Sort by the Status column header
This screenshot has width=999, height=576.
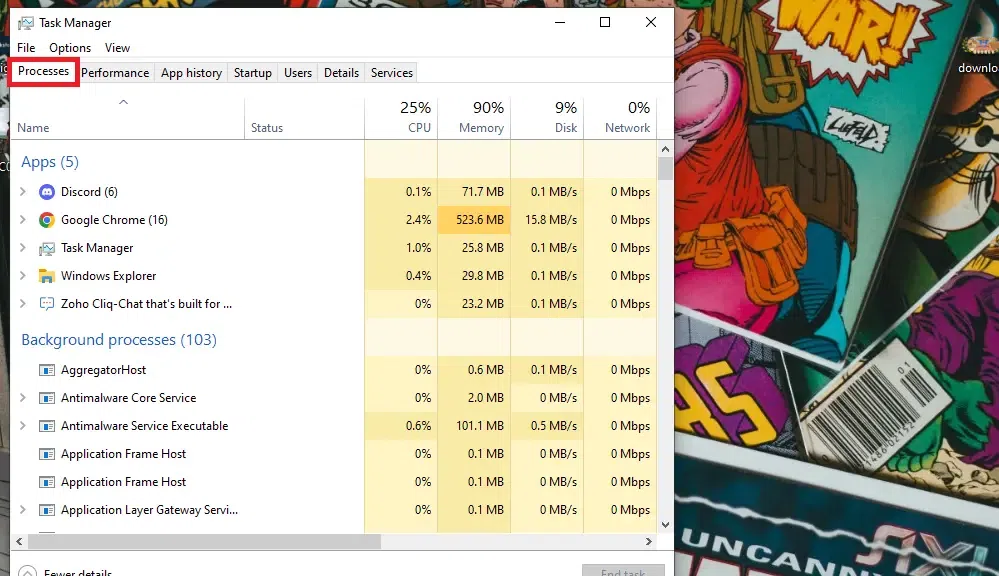click(305, 119)
